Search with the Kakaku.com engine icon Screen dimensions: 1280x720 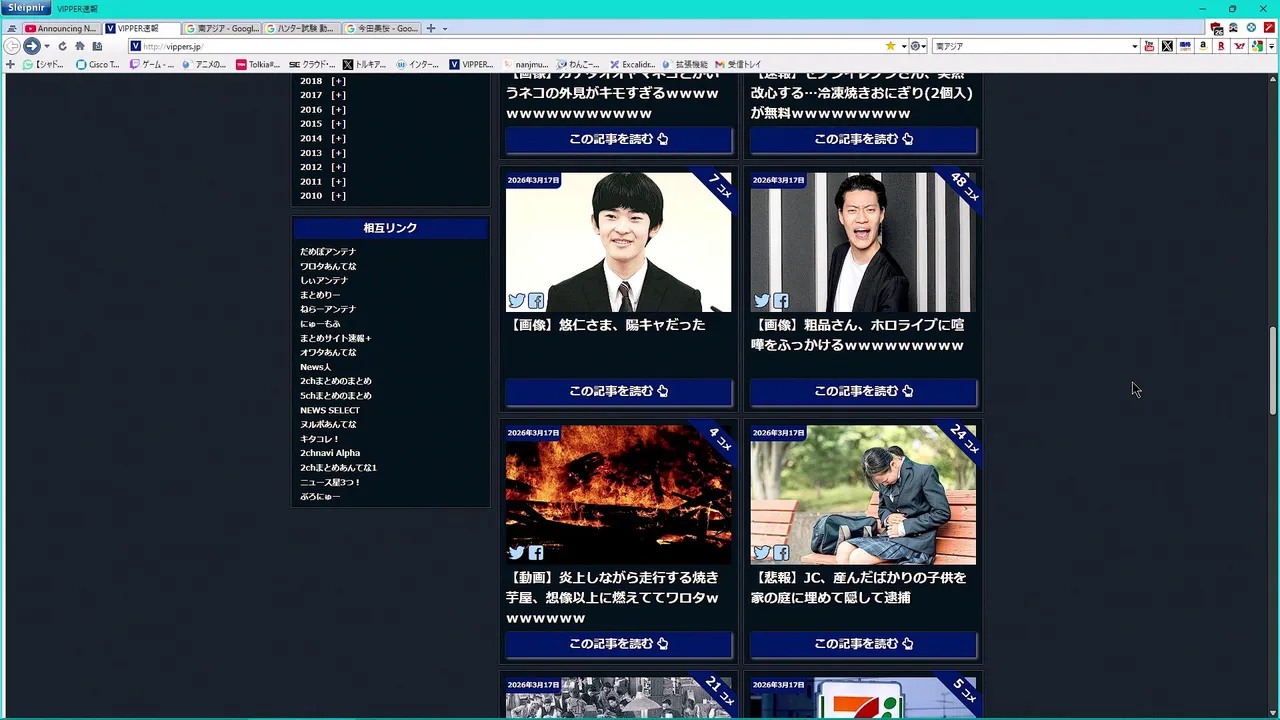(1185, 46)
